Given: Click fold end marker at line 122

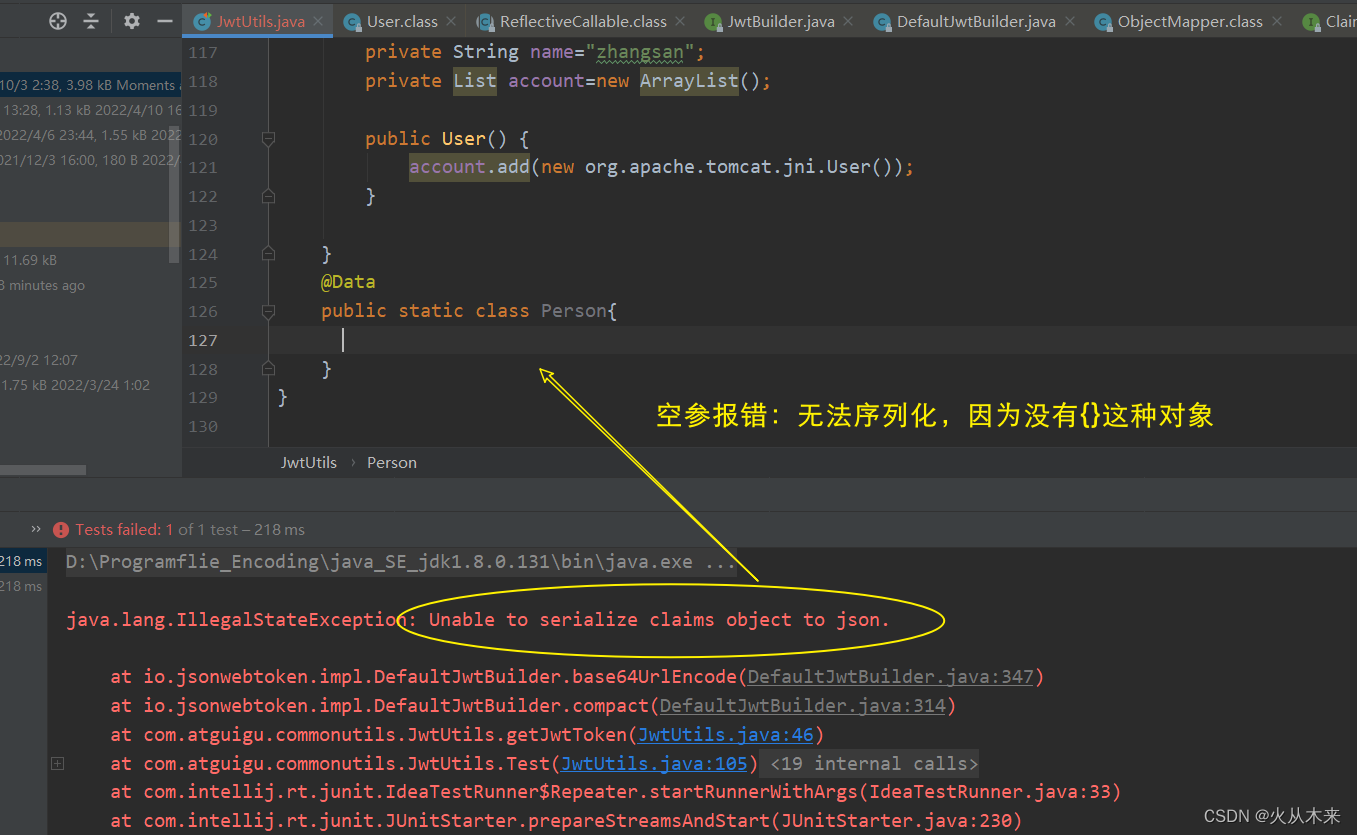Looking at the screenshot, I should coord(268,197).
